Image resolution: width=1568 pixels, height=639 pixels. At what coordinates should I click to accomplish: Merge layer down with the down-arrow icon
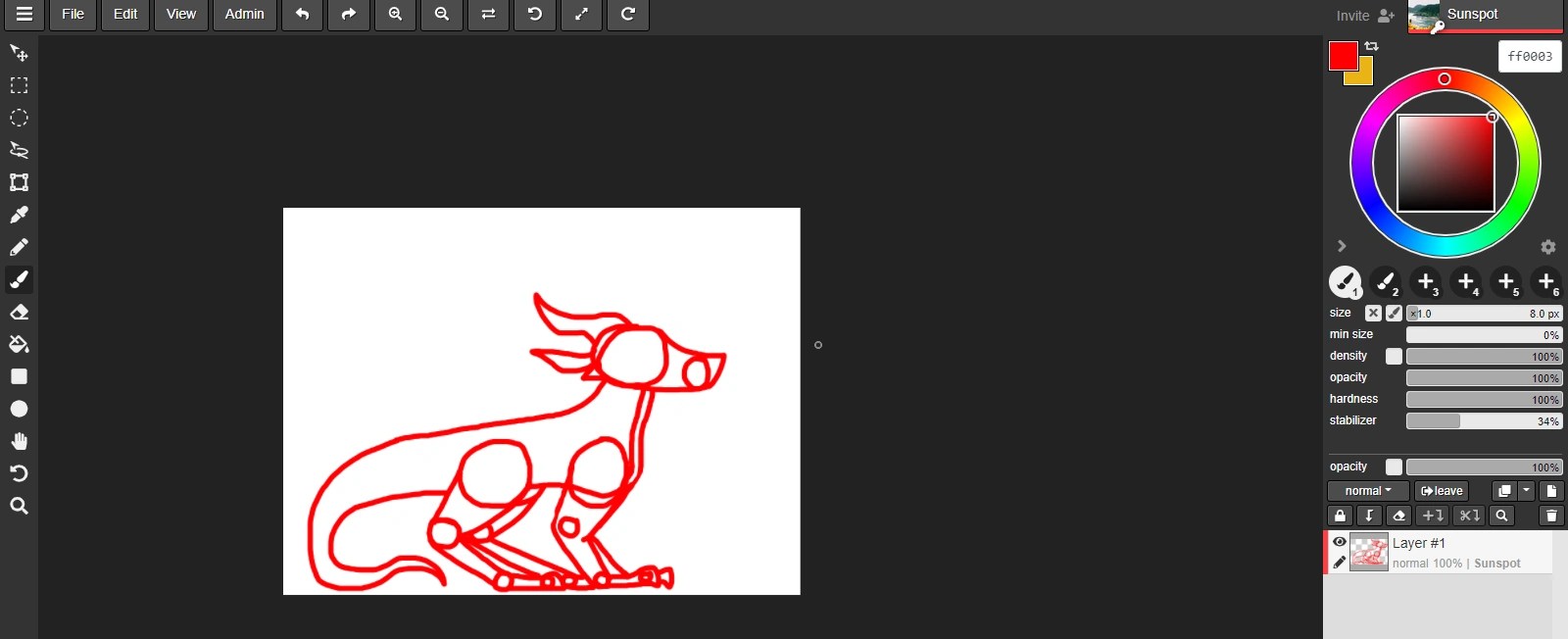[x=1369, y=516]
